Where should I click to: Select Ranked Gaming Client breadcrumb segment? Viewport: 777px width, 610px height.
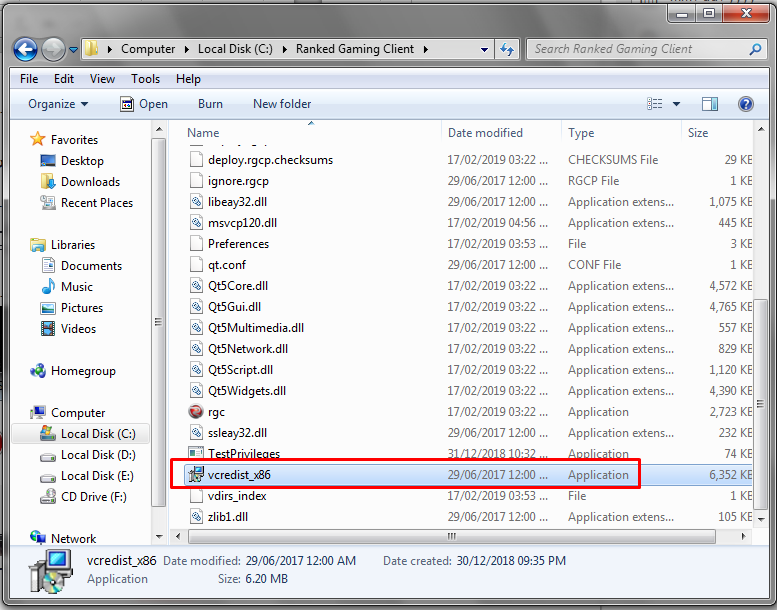[x=355, y=49]
